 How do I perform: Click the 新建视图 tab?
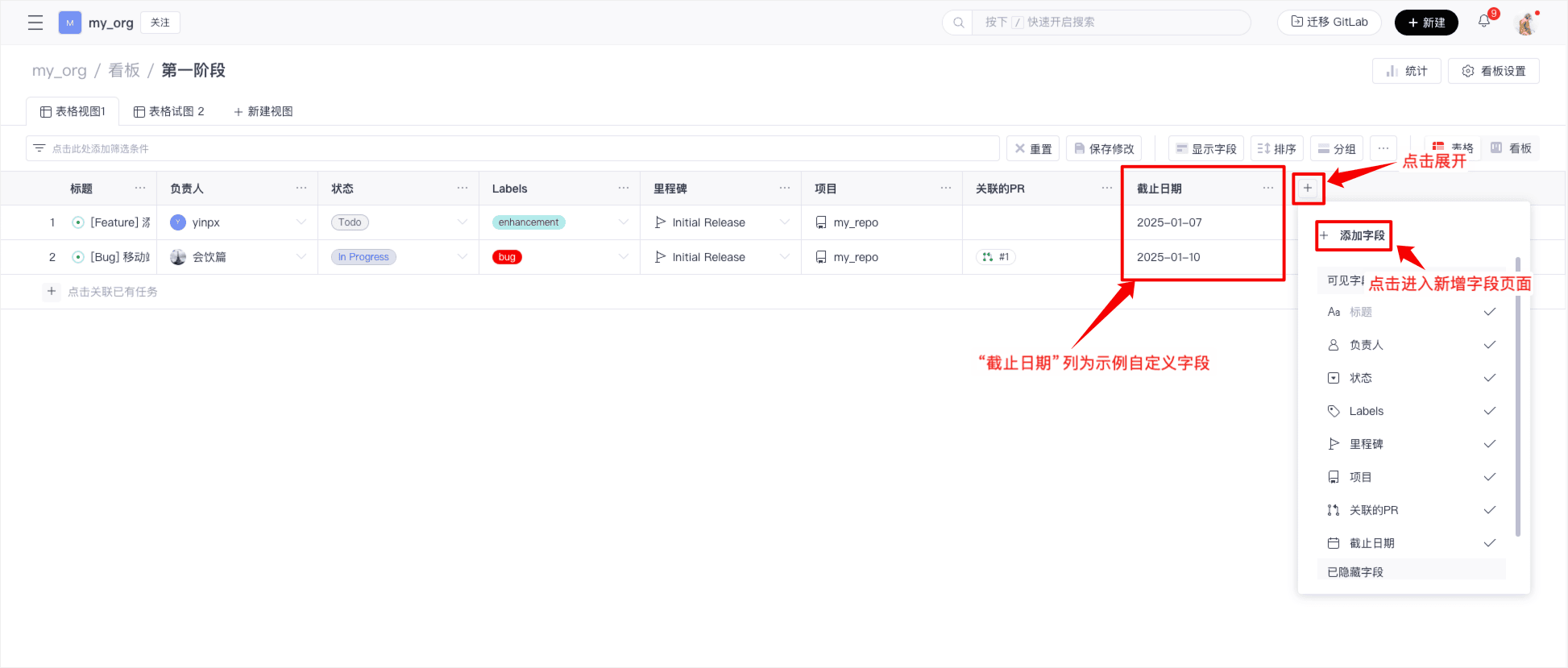tap(263, 111)
